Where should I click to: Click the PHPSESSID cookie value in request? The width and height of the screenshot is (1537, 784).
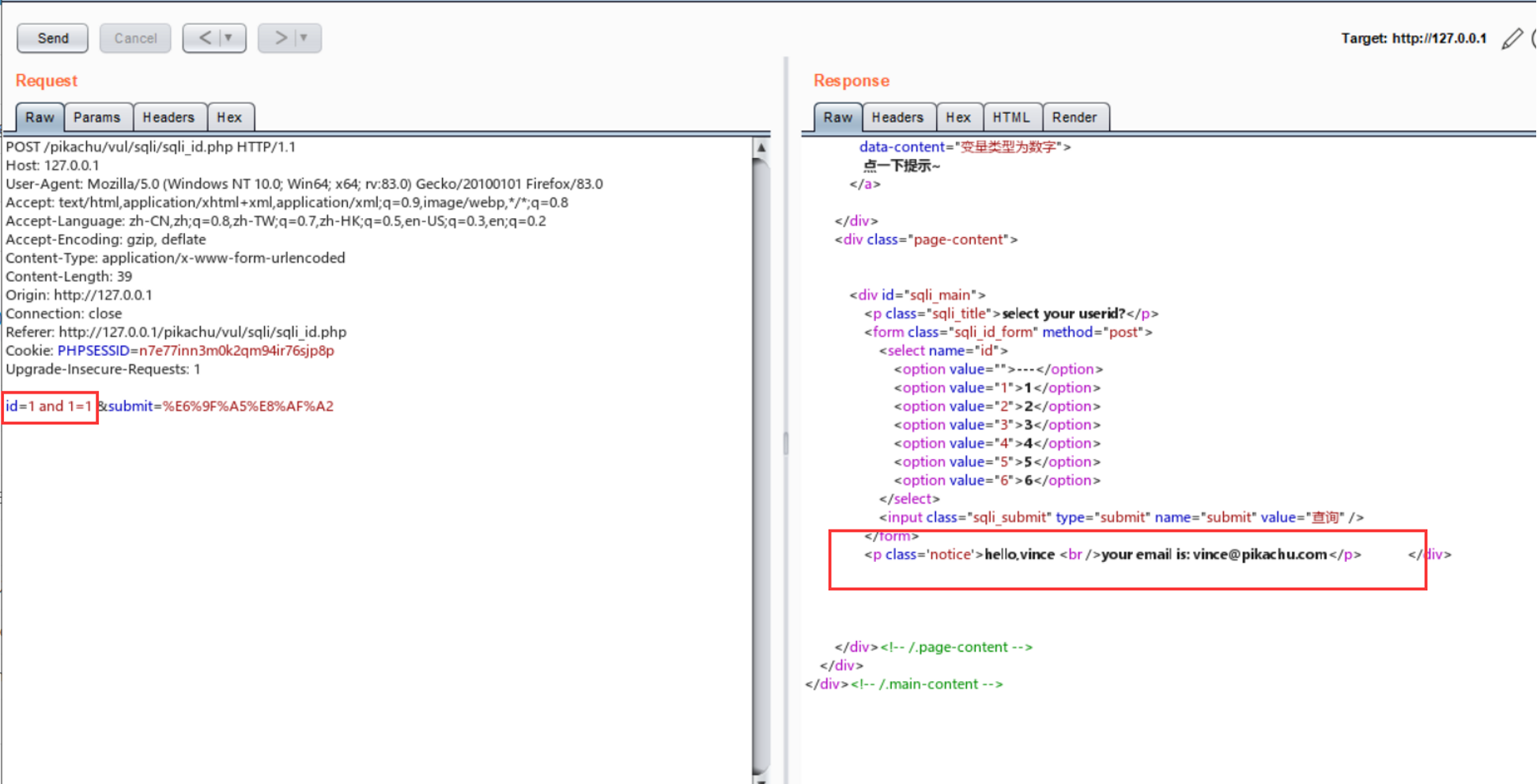pos(236,350)
